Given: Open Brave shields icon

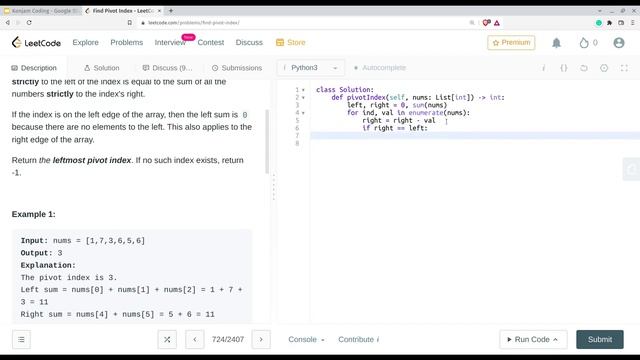Looking at the screenshot, I should pyautogui.click(x=486, y=23).
